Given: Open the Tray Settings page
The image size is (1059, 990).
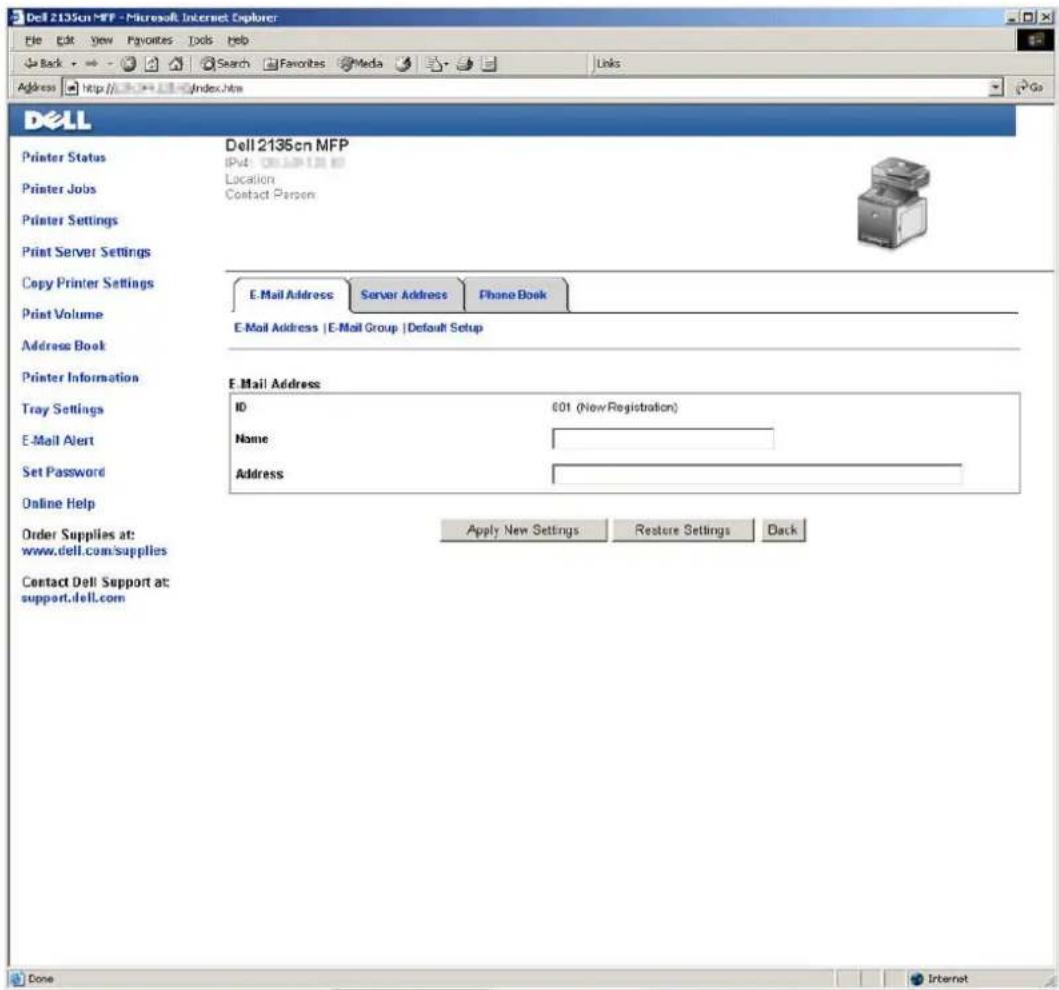Looking at the screenshot, I should coord(62,409).
